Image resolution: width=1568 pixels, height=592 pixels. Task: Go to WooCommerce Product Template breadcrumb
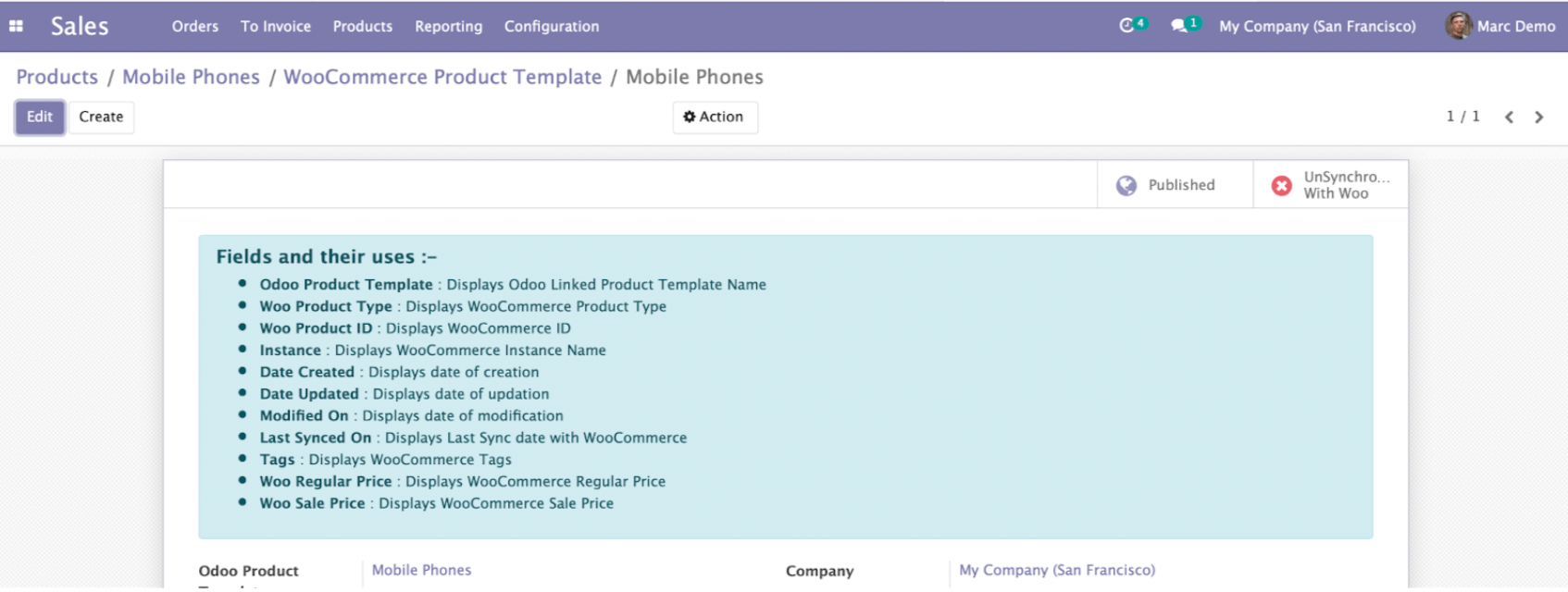point(442,77)
